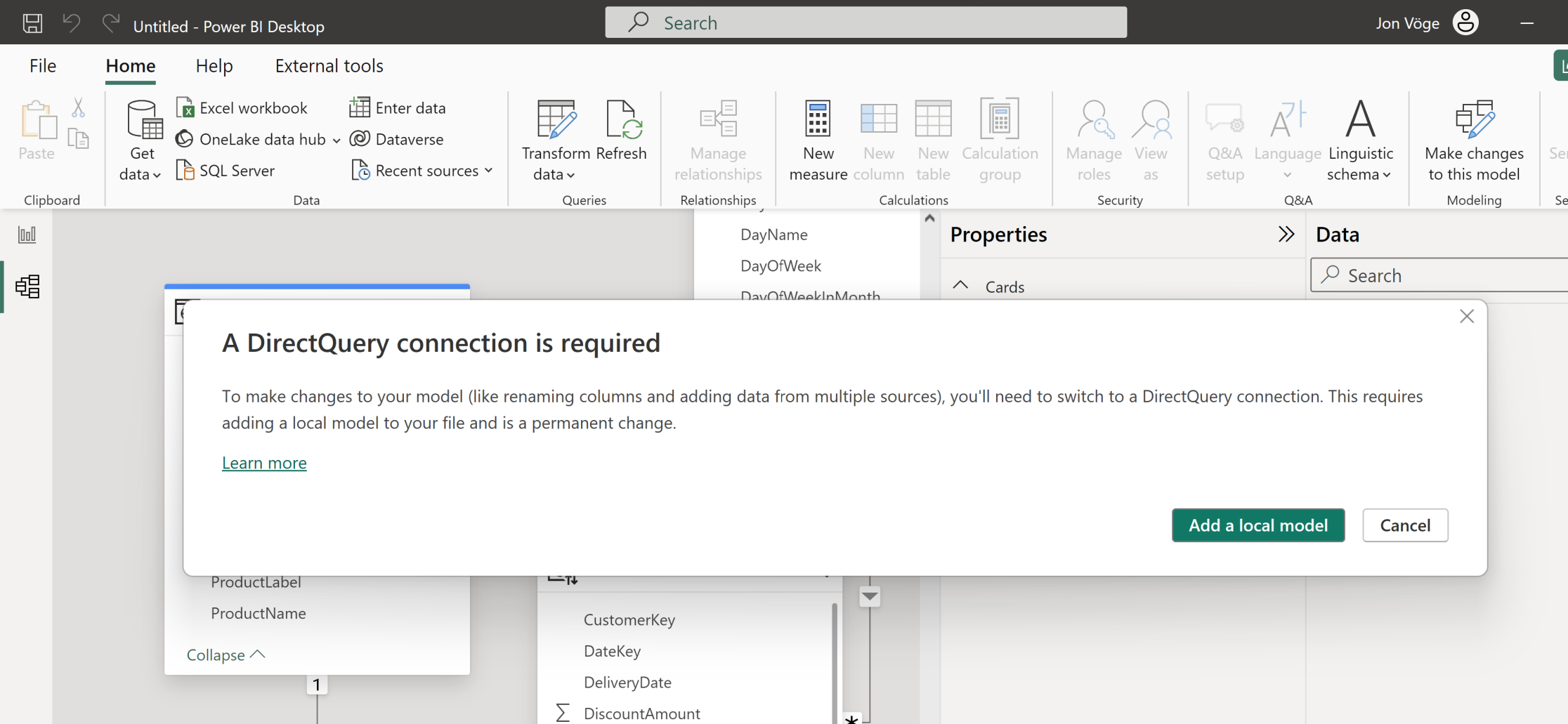Collapse the Cards section in Properties
Screen dimensions: 1568x724
pos(960,286)
